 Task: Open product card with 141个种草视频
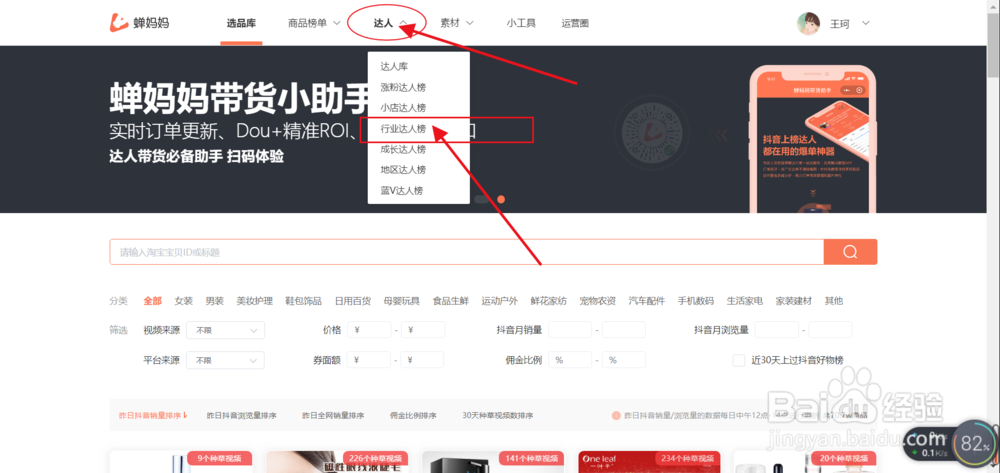point(494,462)
